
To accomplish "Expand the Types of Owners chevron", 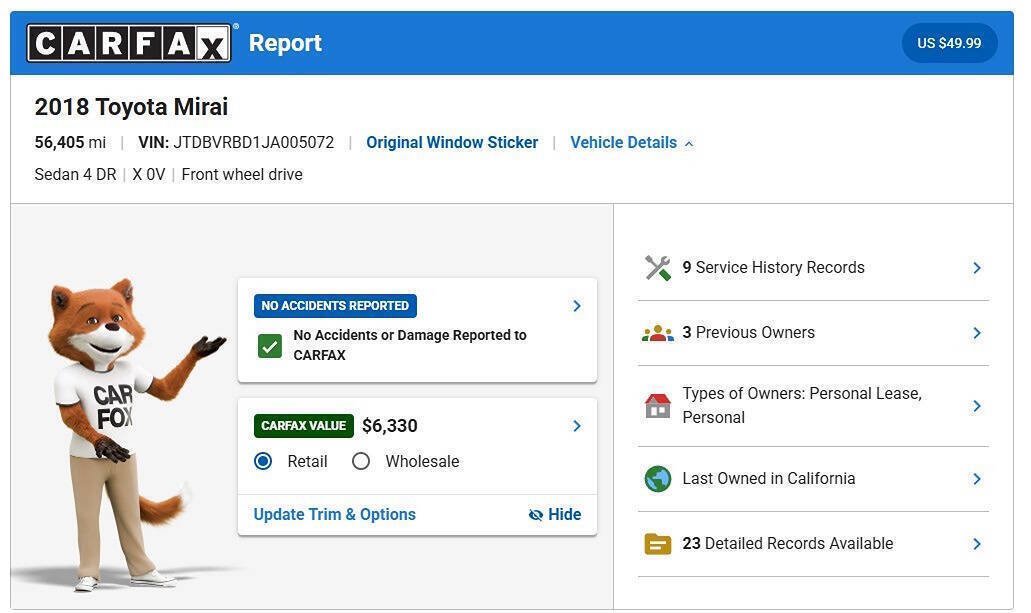I will coord(977,406).
